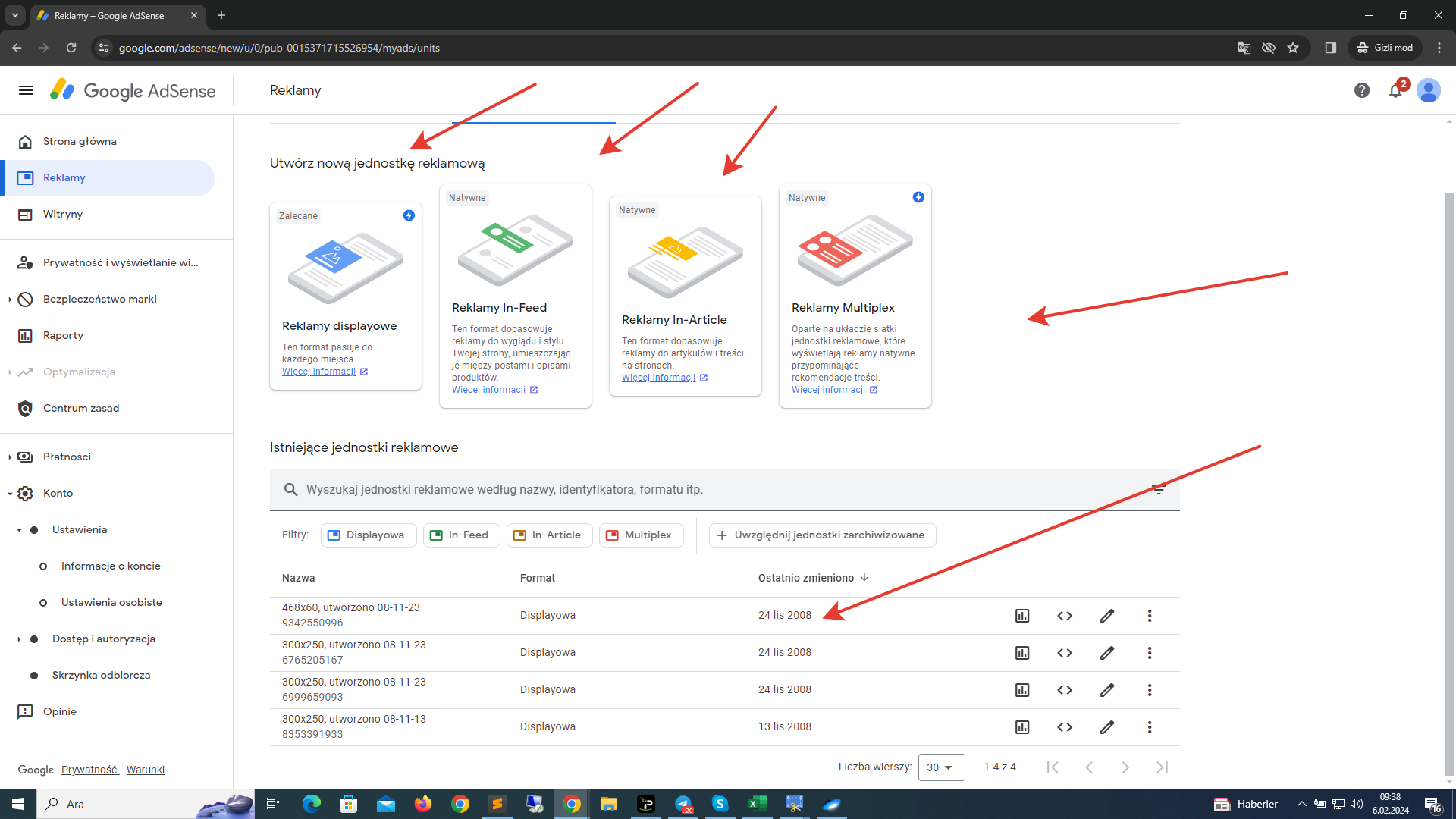Include archived units in the list
The image size is (1456, 819).
click(823, 535)
